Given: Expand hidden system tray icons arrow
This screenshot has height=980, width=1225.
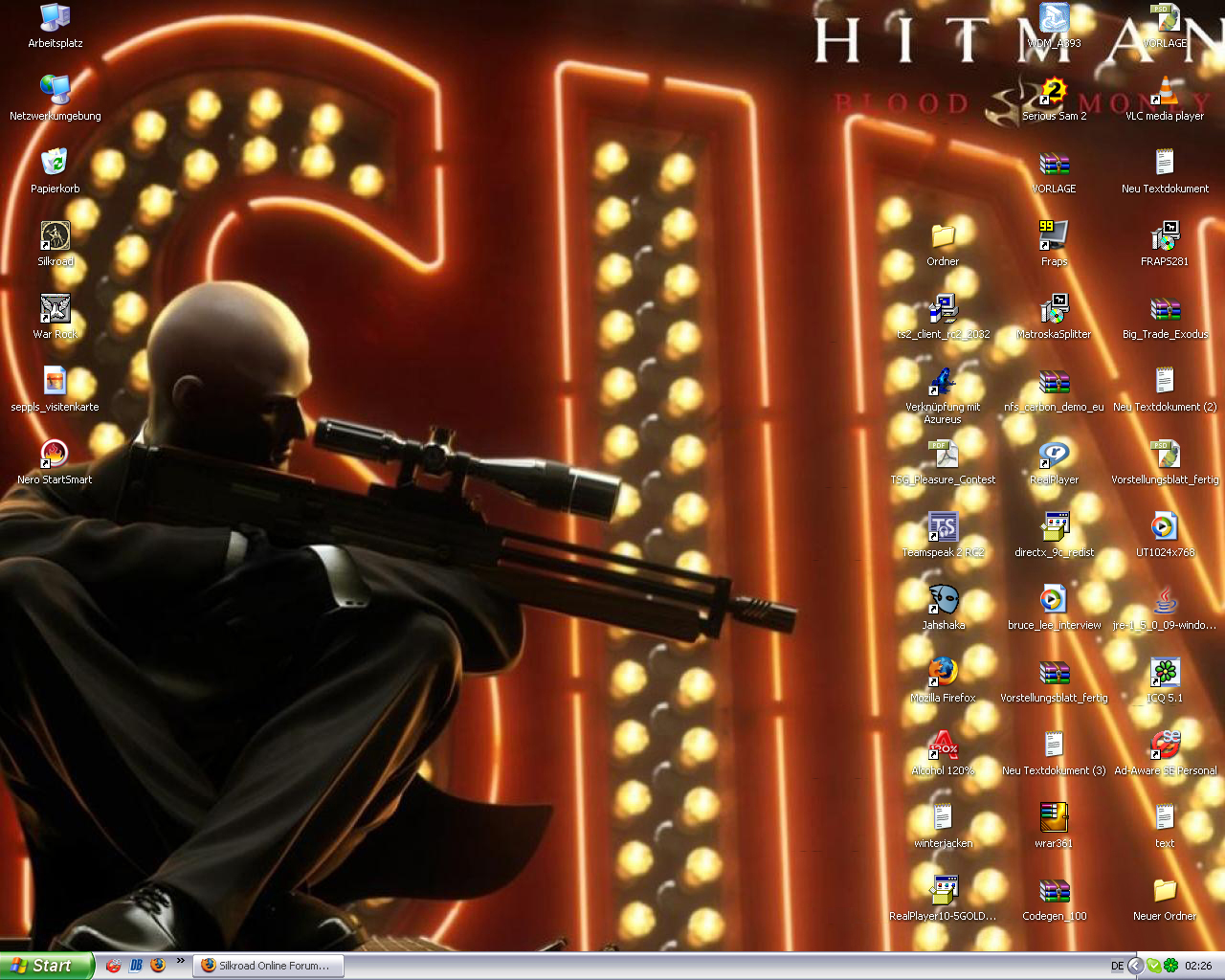Looking at the screenshot, I should coord(1135,966).
